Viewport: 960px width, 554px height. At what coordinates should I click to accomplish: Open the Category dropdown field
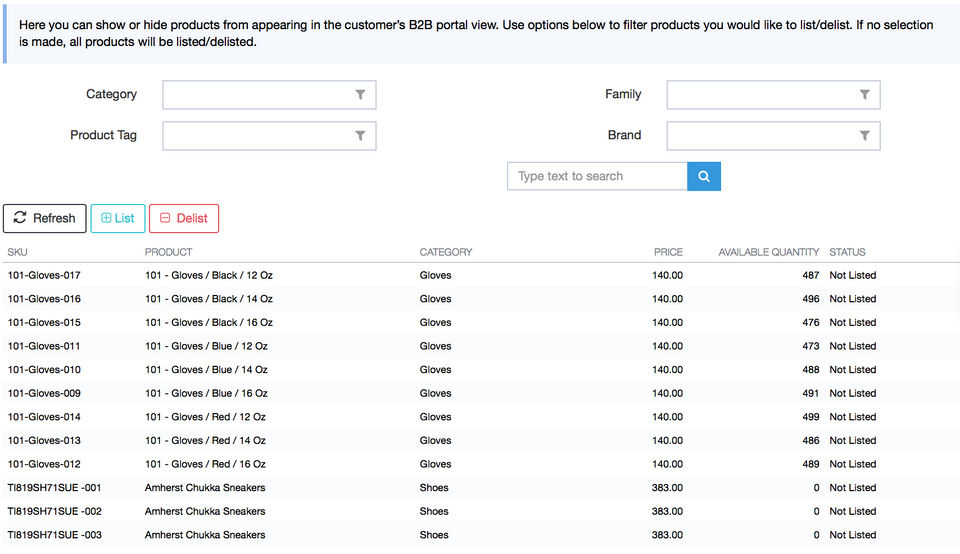coord(258,95)
